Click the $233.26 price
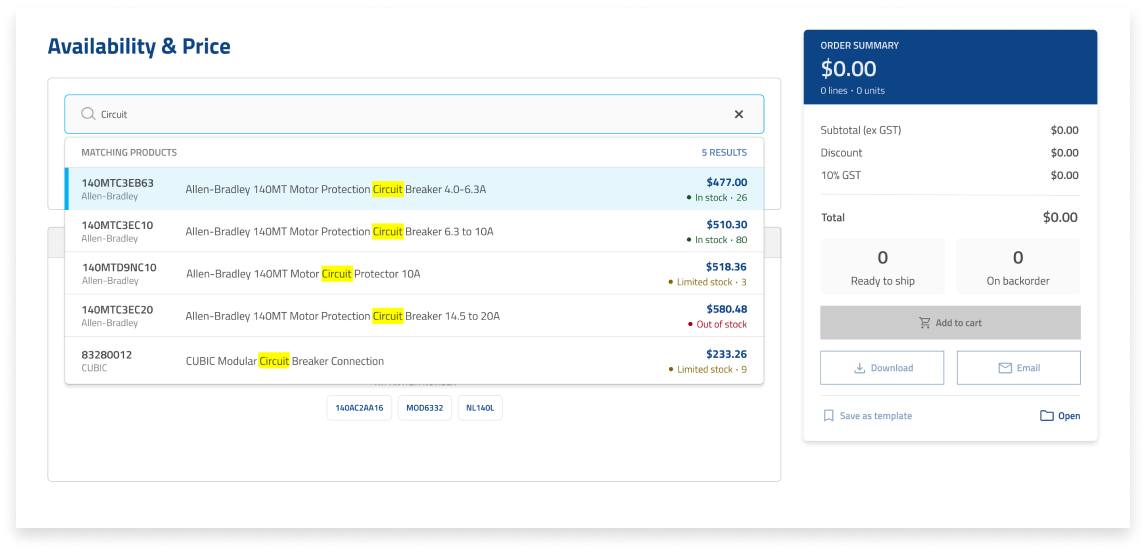Image resolution: width=1146 pixels, height=552 pixels. coord(726,355)
